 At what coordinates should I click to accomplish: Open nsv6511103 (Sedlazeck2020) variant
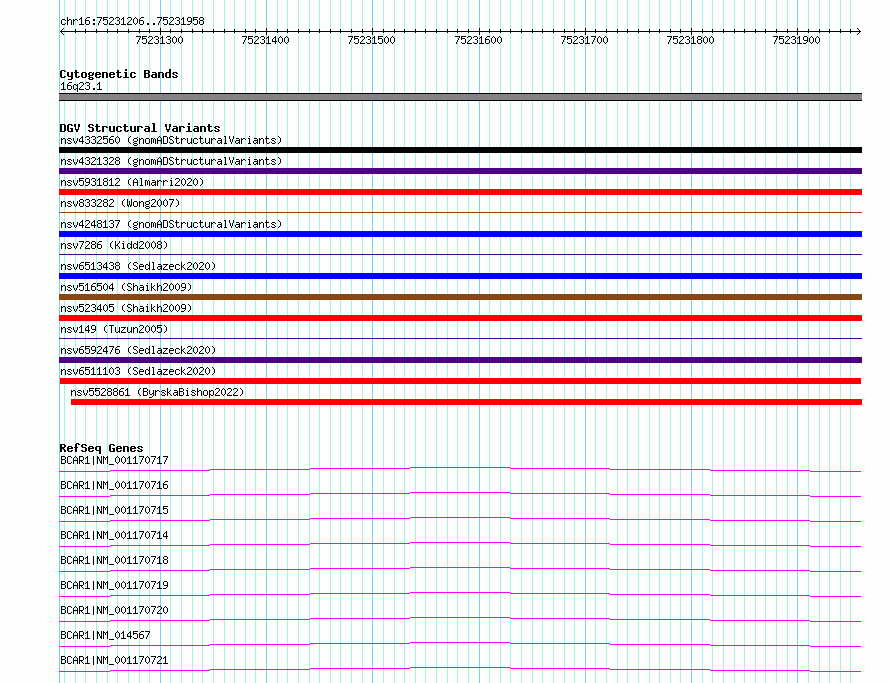[x=138, y=371]
